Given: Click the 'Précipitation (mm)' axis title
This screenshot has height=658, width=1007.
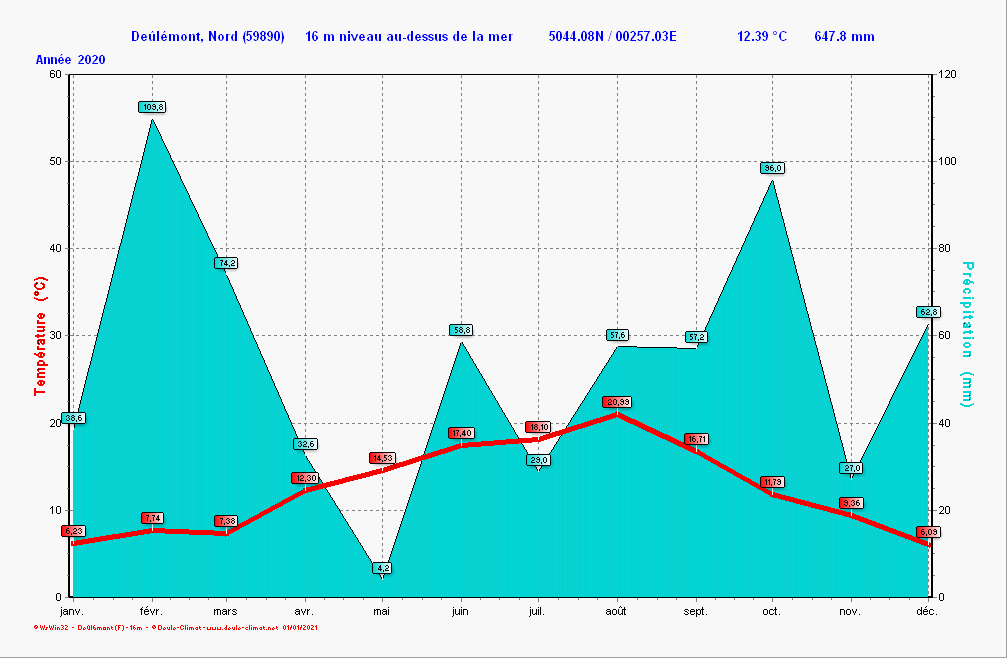Looking at the screenshot, I should [966, 334].
